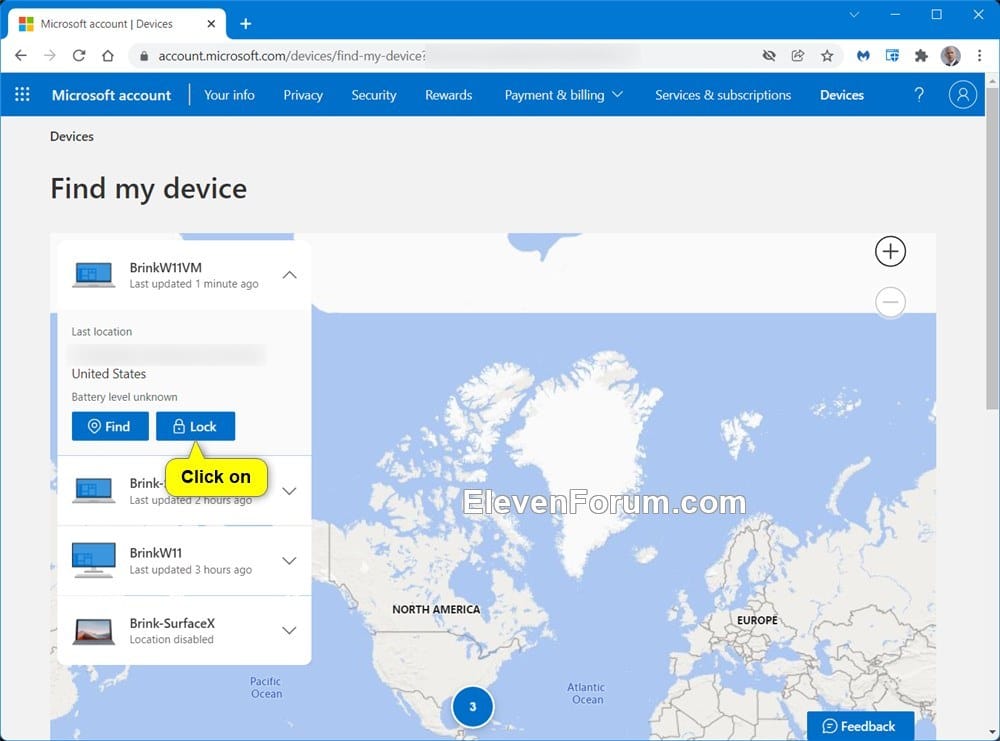The height and width of the screenshot is (741, 1000).
Task: Open the Security section
Action: click(374, 95)
